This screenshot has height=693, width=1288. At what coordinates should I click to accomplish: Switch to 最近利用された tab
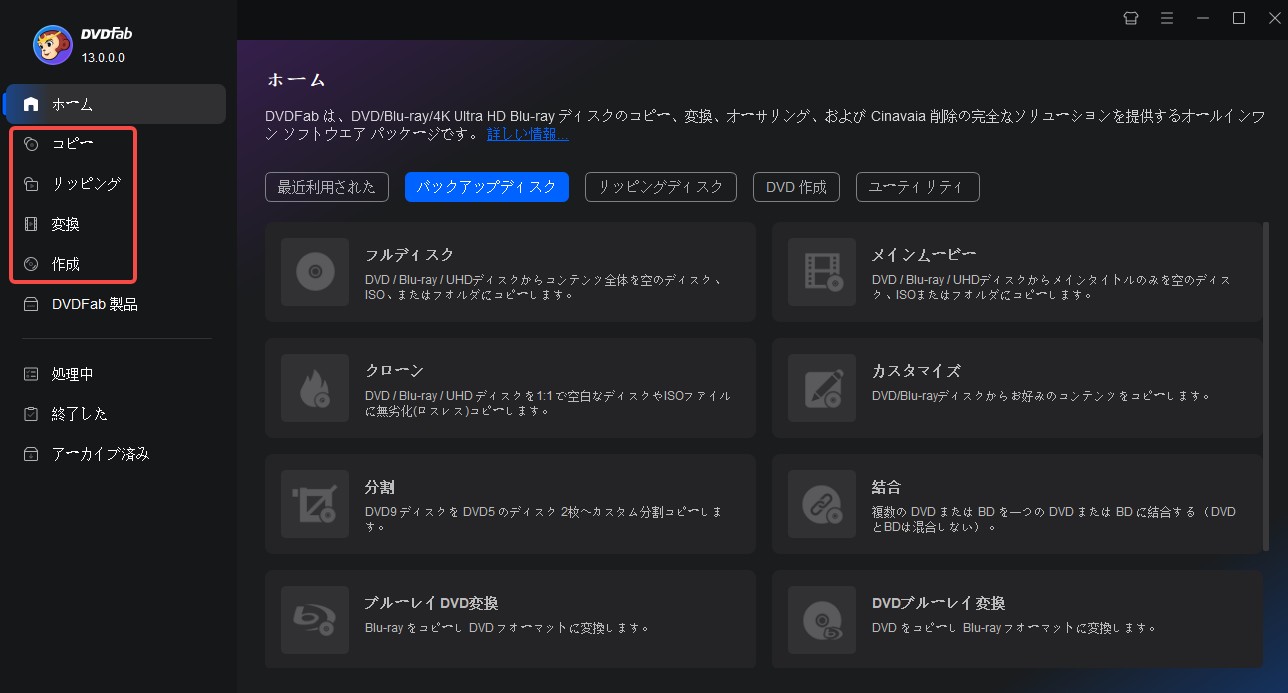(x=327, y=187)
